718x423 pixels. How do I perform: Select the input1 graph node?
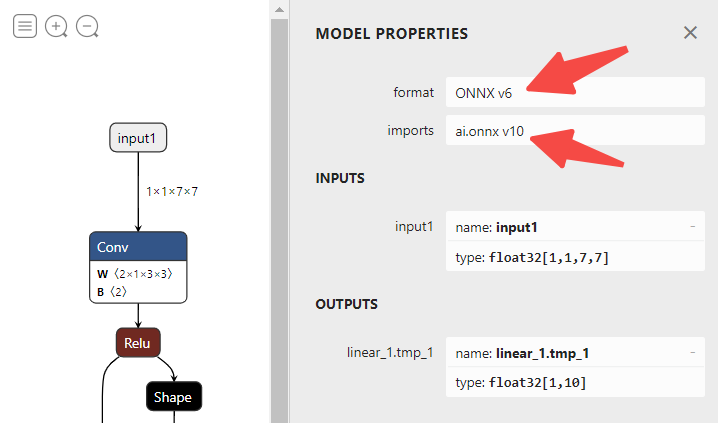click(137, 138)
